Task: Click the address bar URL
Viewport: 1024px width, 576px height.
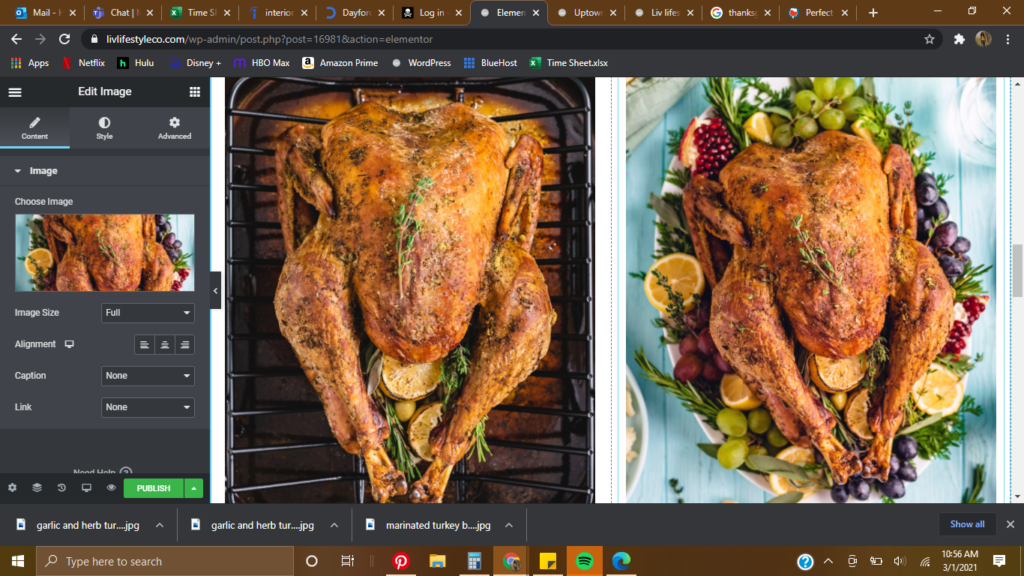Action: point(270,39)
